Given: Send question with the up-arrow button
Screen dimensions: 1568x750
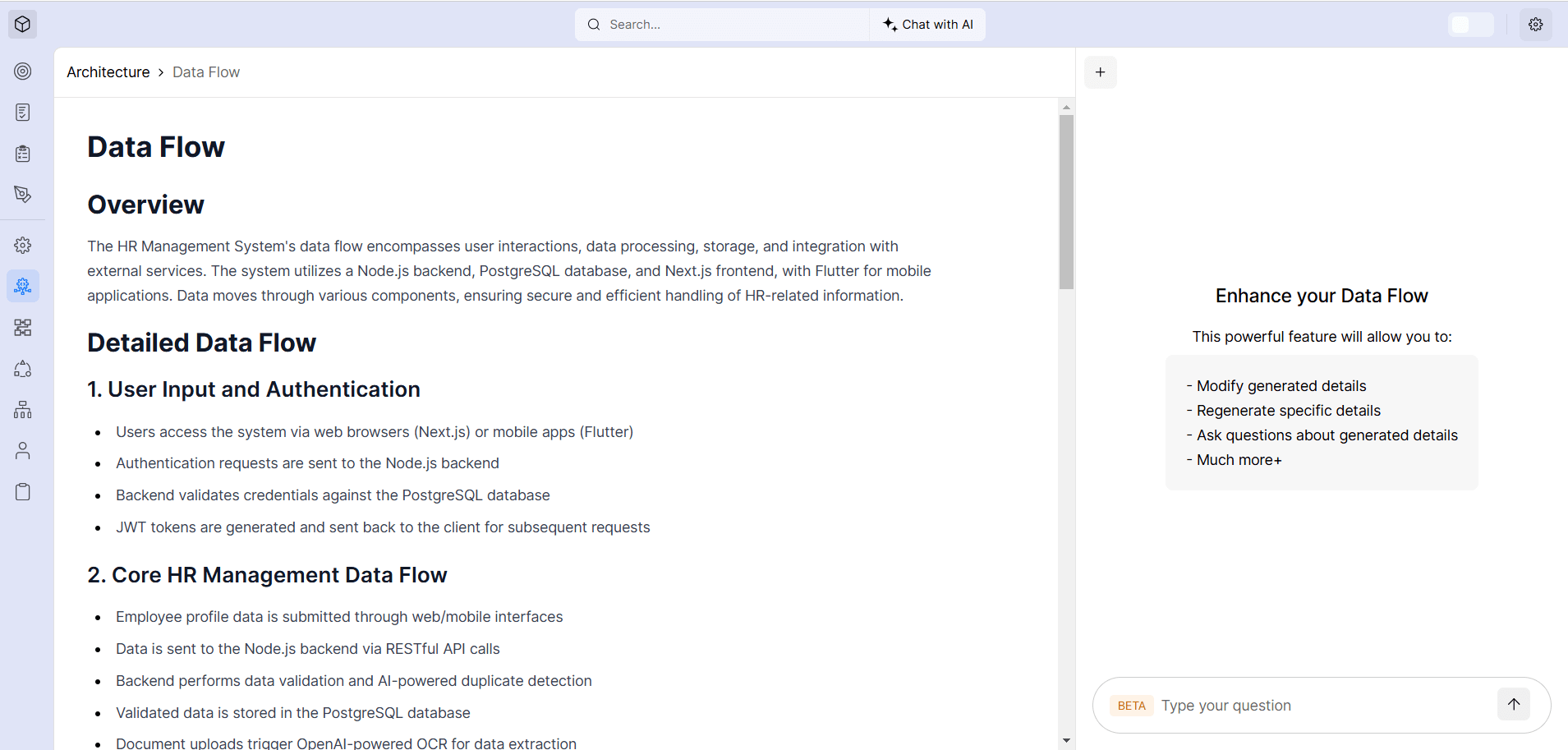Looking at the screenshot, I should pos(1514,704).
